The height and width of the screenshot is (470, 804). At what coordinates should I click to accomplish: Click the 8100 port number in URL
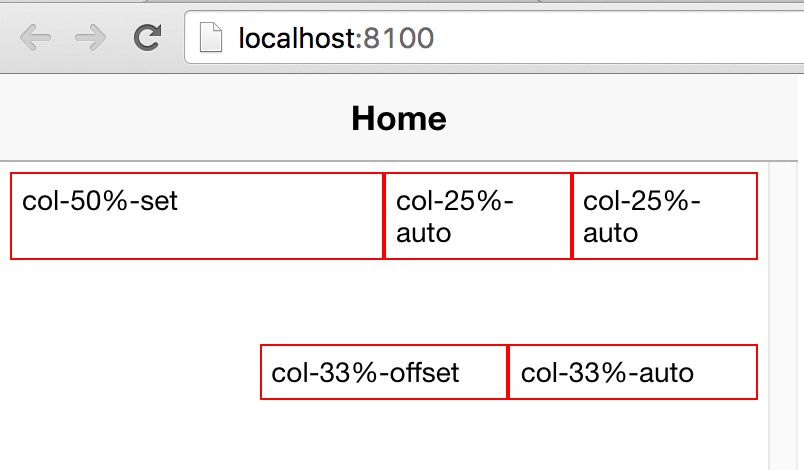pos(398,38)
